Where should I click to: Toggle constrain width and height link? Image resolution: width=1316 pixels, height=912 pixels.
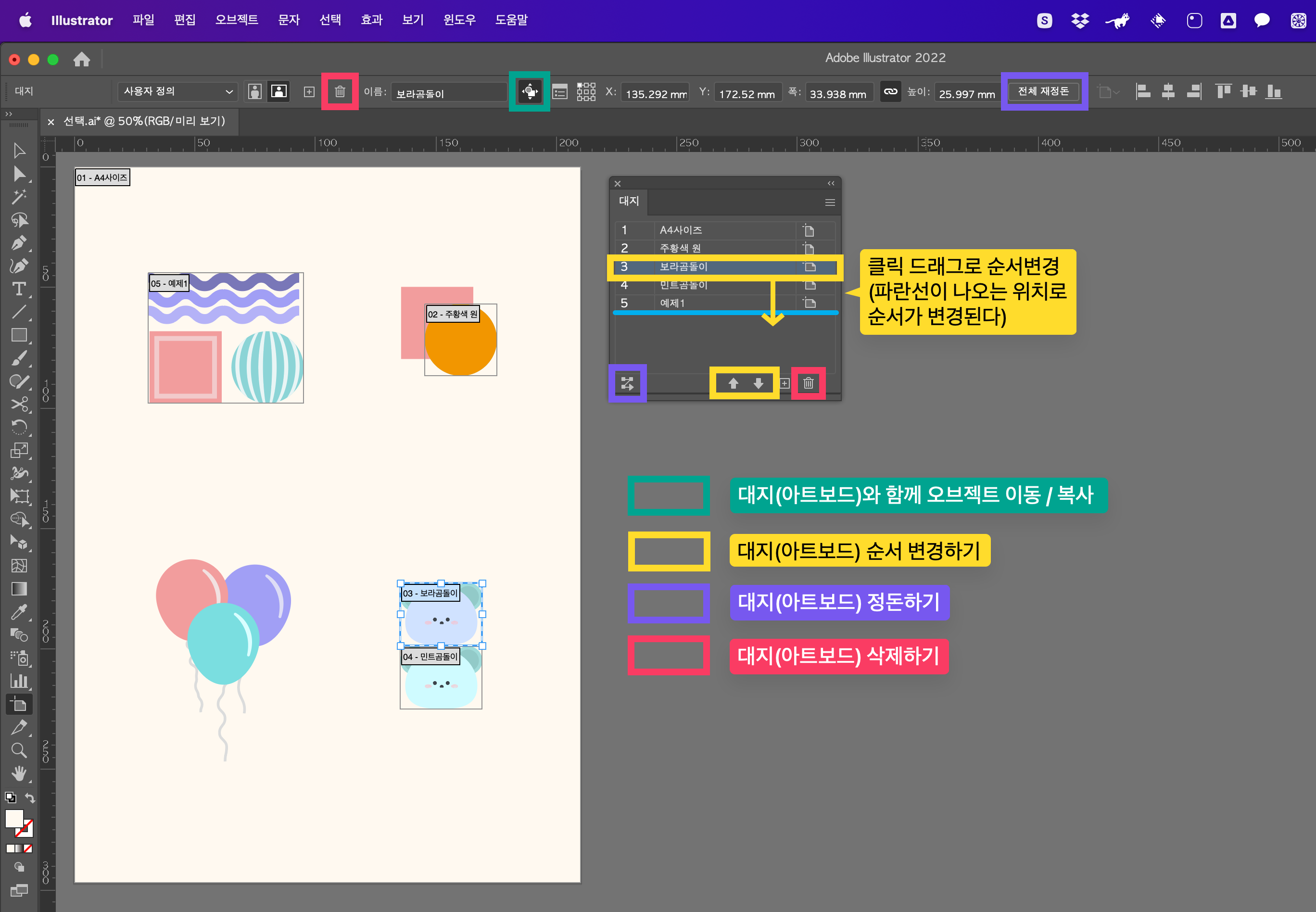point(890,91)
